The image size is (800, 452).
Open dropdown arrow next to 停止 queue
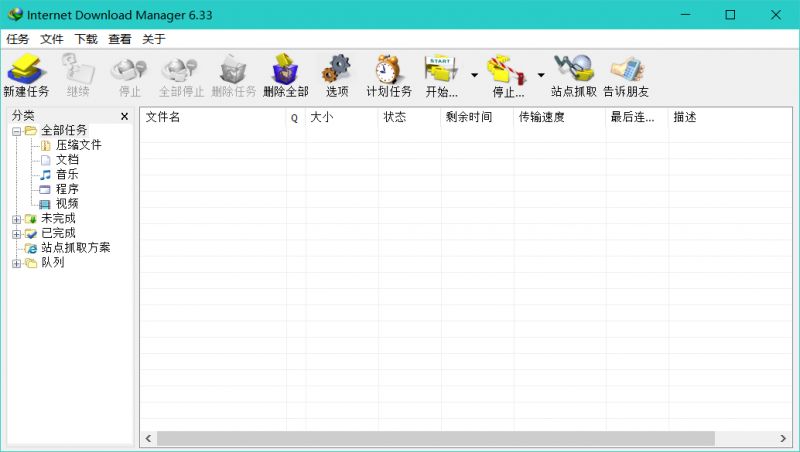point(541,75)
